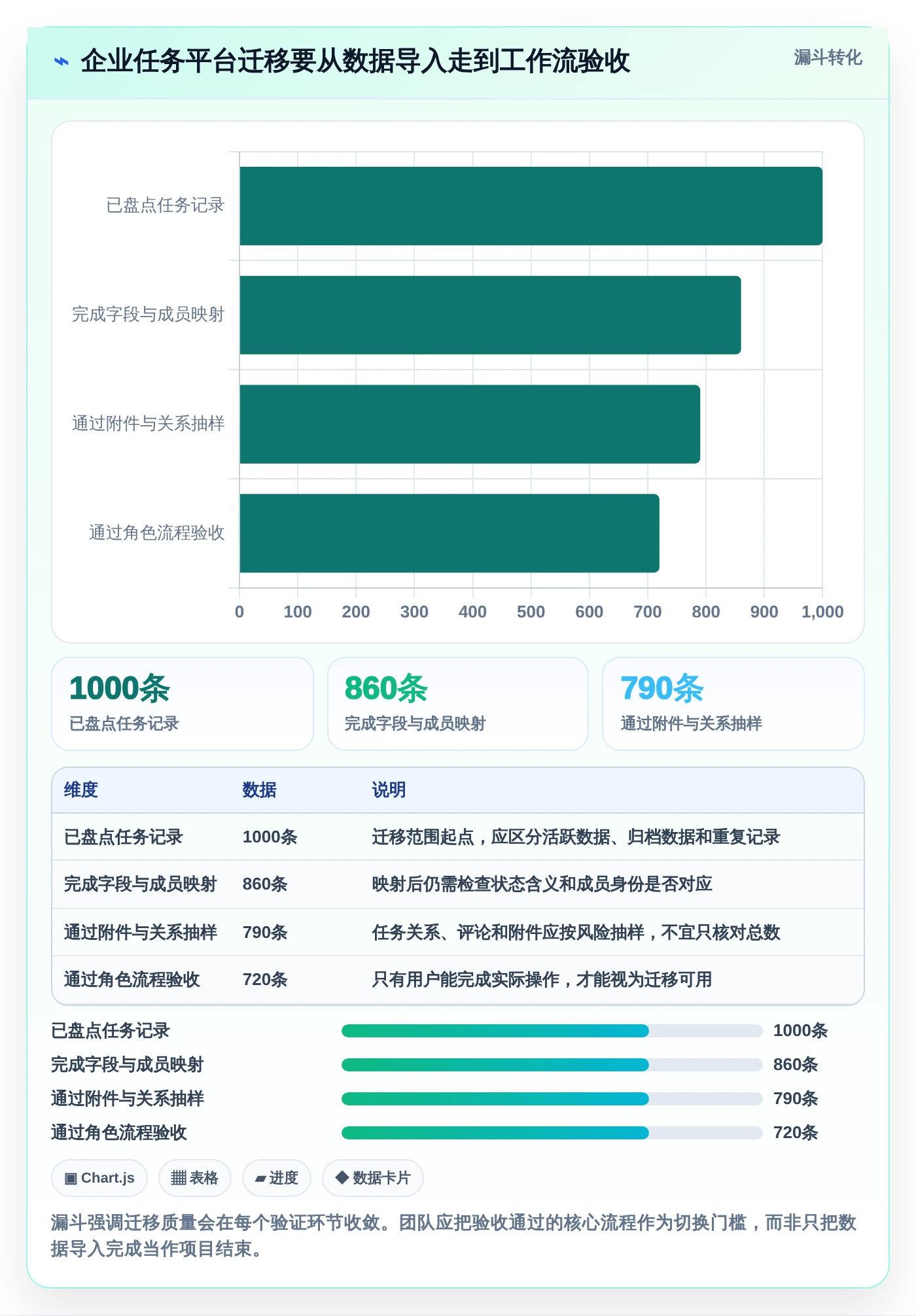
Task: Click the summary paragraph starting with 漏斗强调迁移质量
Action: [x=454, y=1236]
